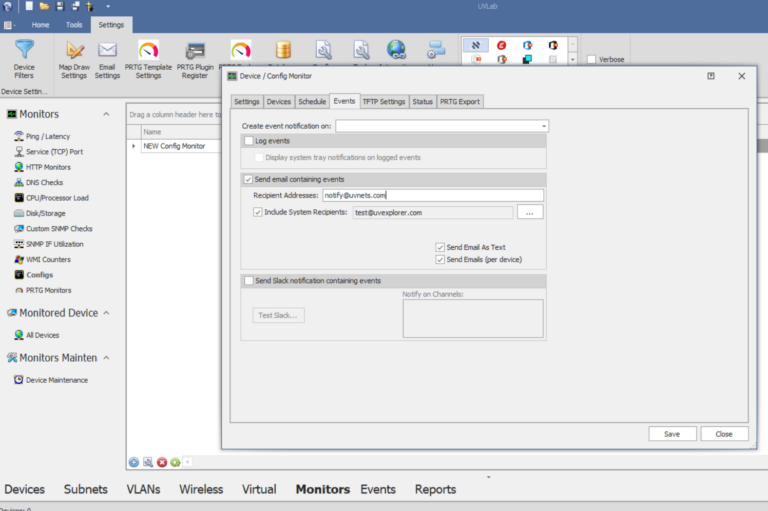Open Device Filters in the ribbon
The height and width of the screenshot is (511, 768).
(x=24, y=59)
